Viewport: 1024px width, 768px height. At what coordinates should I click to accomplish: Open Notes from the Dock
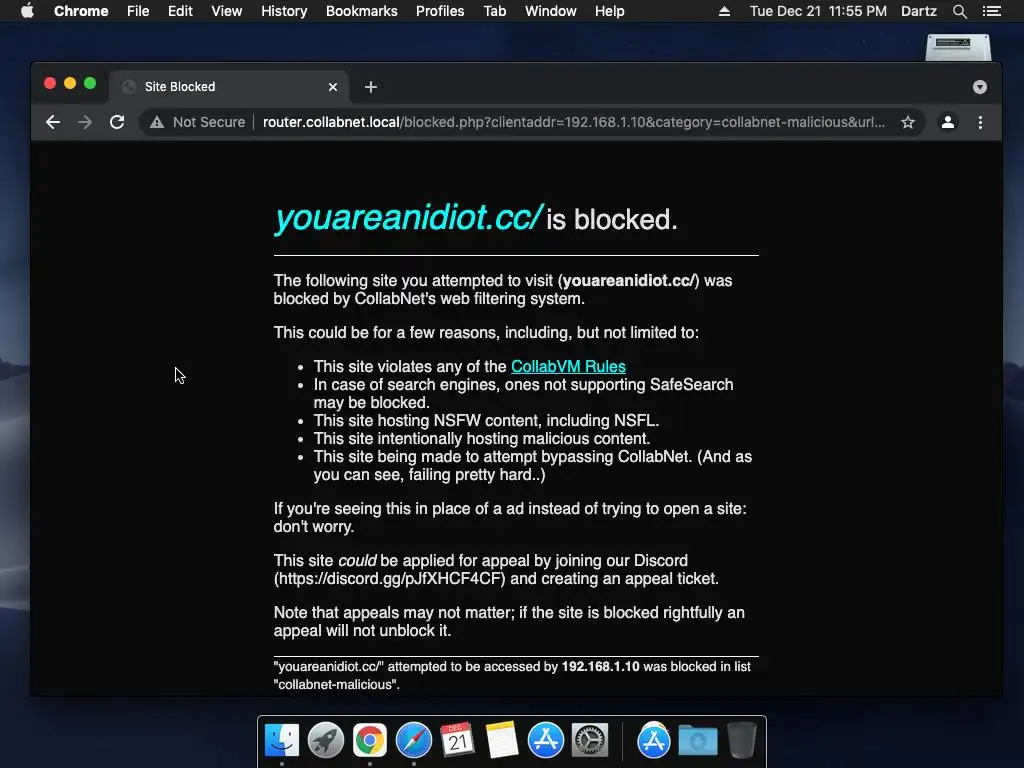pyautogui.click(x=502, y=740)
